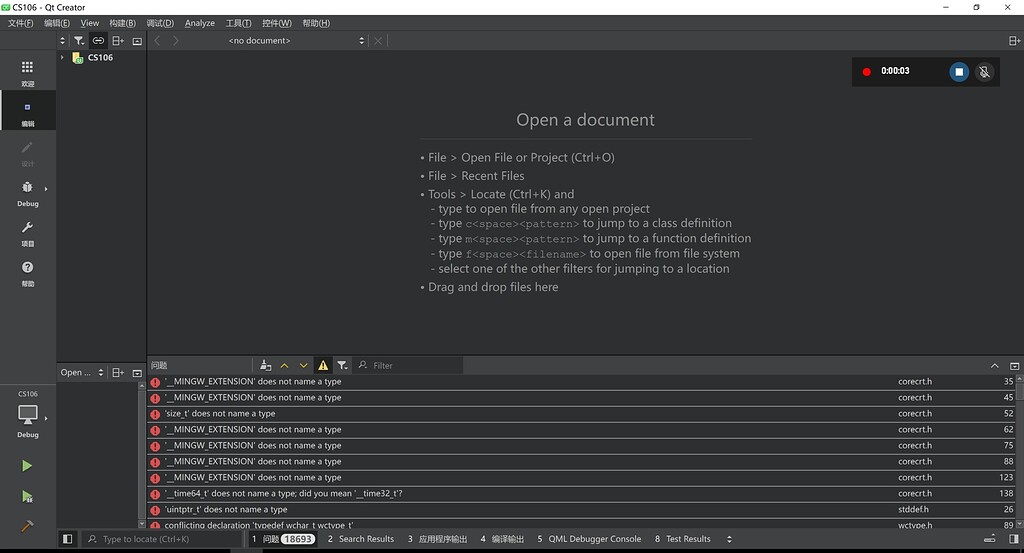Expand Debug mode side arrow
Viewport: 1024px width, 553px height.
pyautogui.click(x=46, y=189)
